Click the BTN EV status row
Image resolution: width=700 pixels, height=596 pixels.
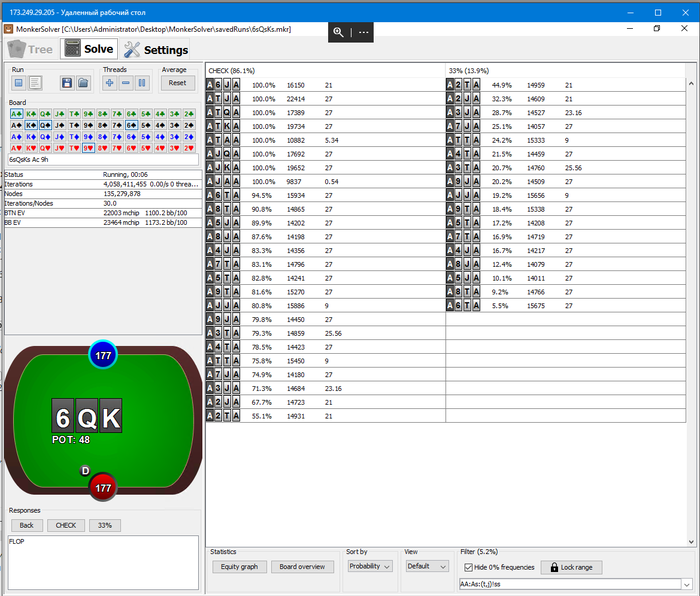click(103, 213)
